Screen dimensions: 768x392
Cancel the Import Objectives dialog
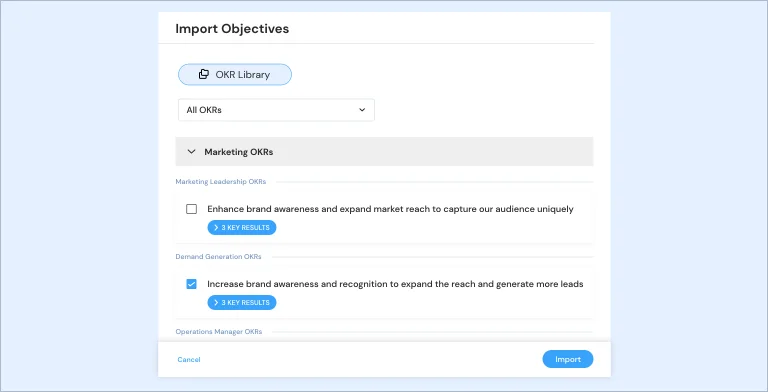(189, 360)
